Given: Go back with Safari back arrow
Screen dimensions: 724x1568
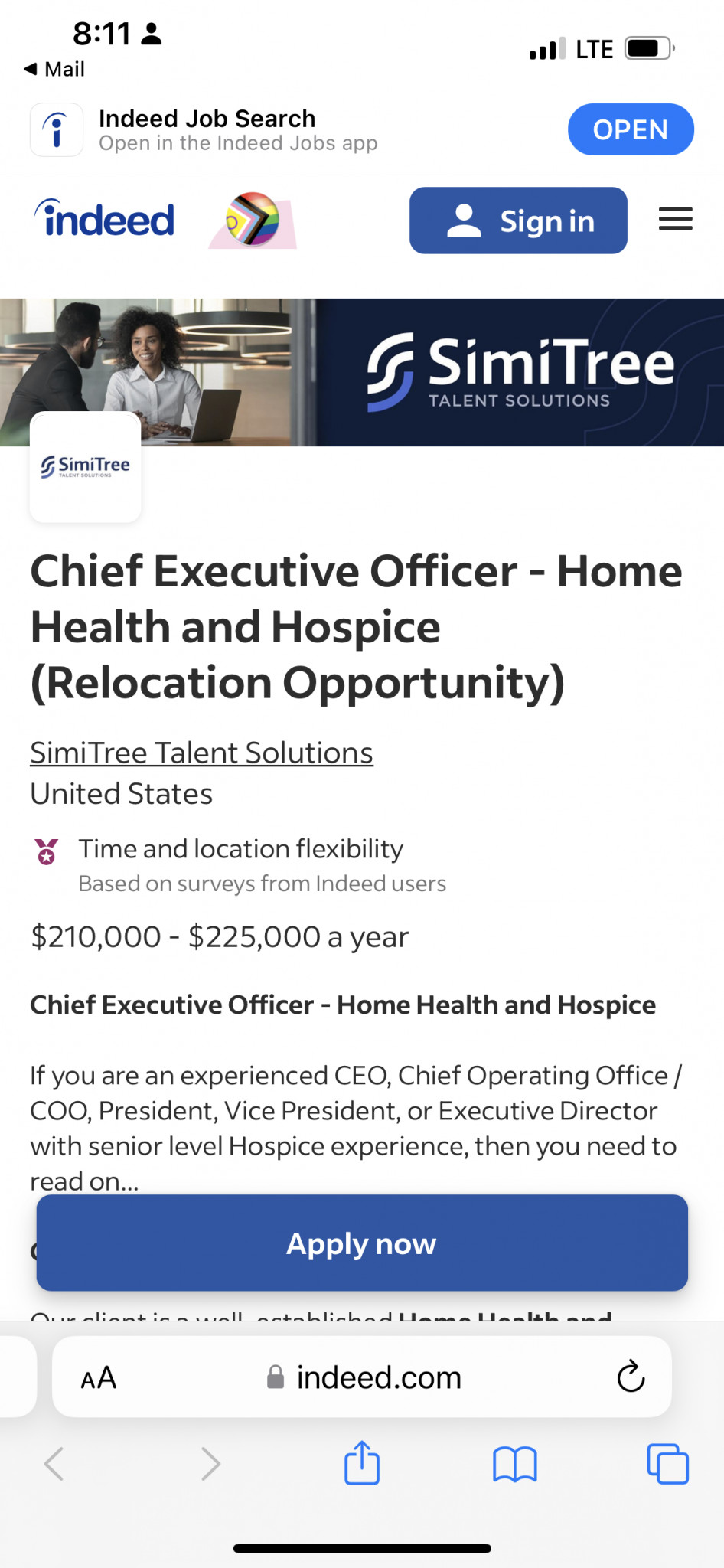Looking at the screenshot, I should coord(54,1464).
